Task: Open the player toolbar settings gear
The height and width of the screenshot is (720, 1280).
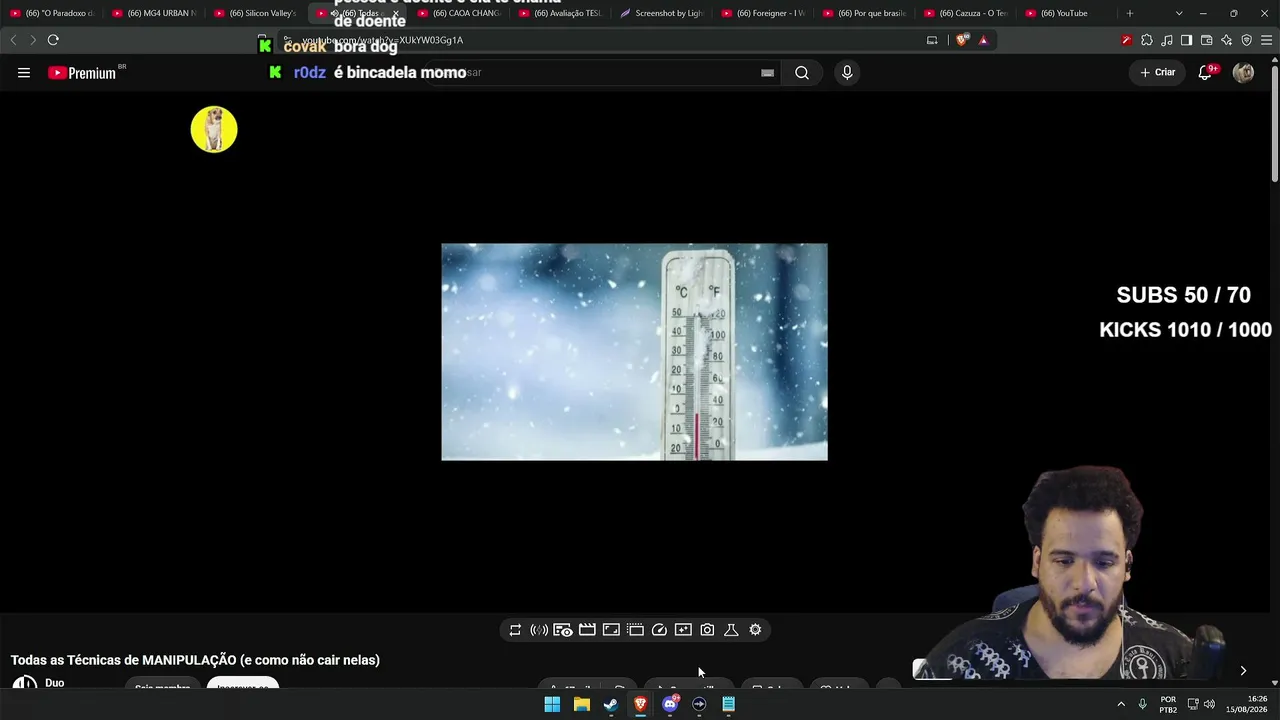Action: (x=755, y=630)
